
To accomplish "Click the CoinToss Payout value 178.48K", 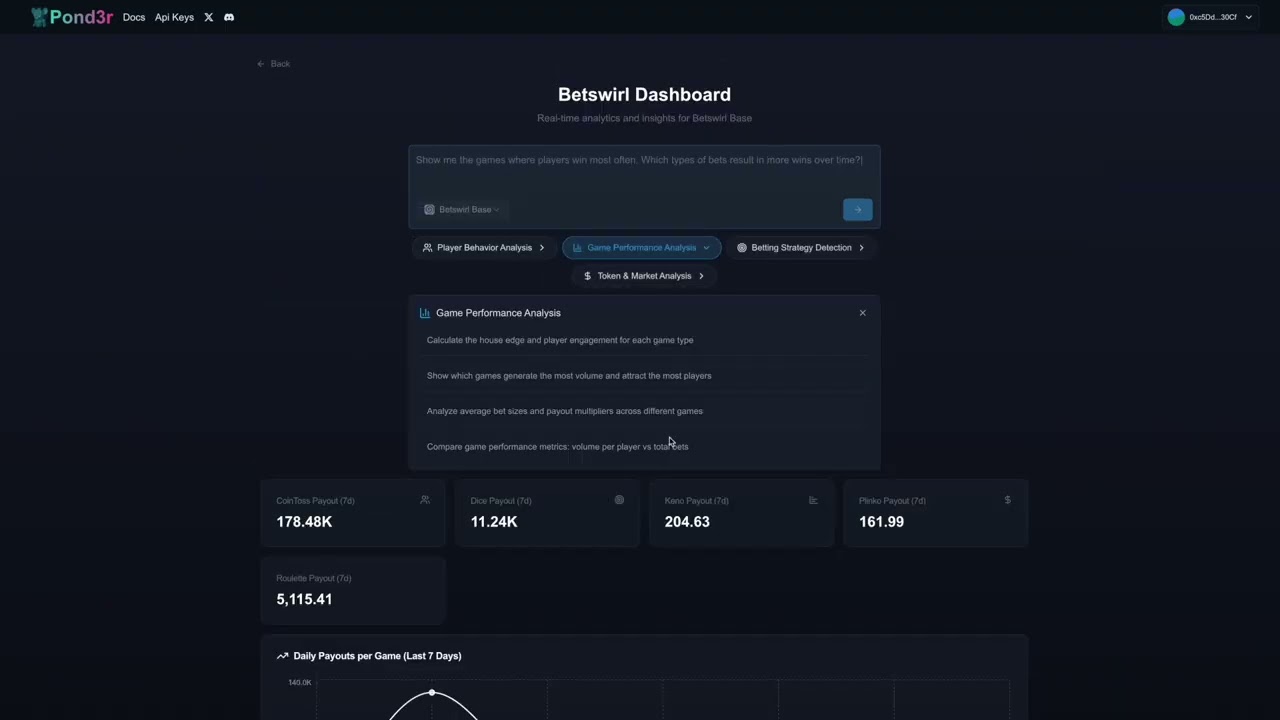I will coord(304,522).
